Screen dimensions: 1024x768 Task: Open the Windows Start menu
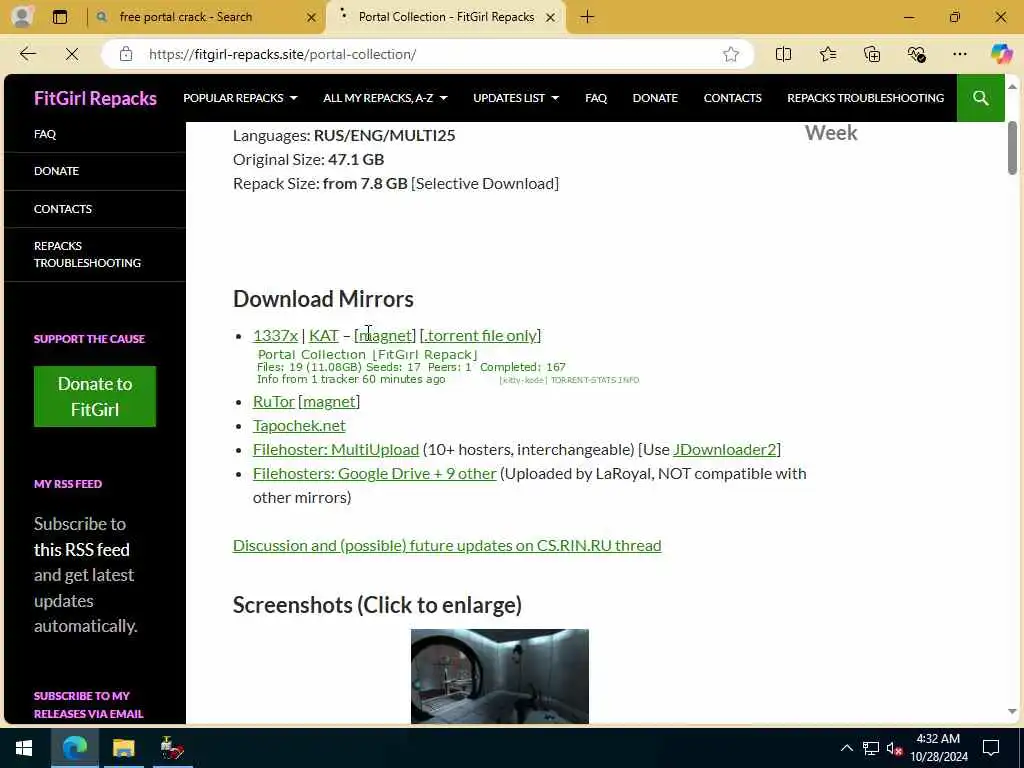pos(24,748)
